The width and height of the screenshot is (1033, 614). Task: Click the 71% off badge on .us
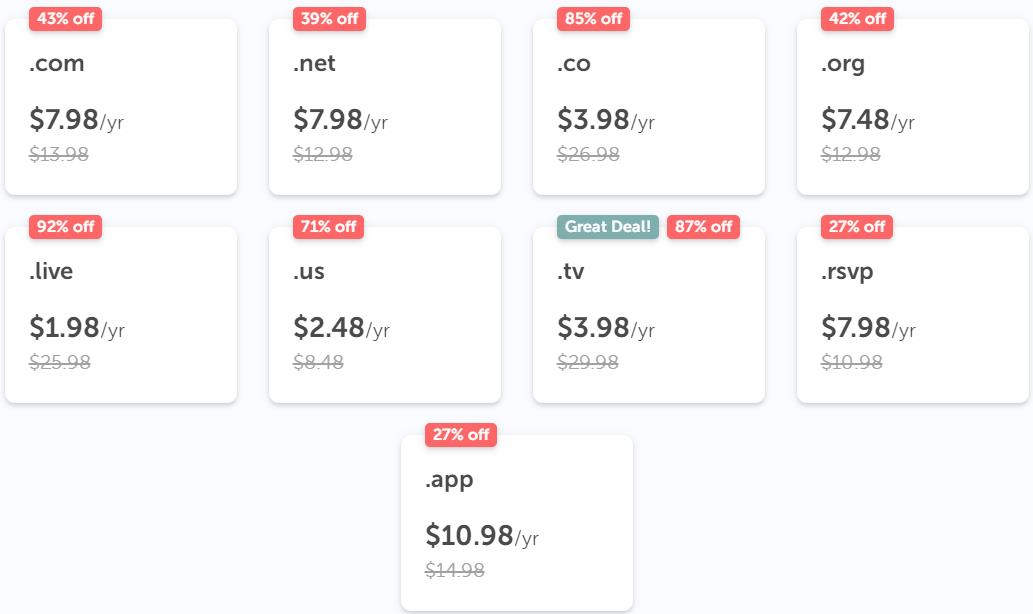329,227
